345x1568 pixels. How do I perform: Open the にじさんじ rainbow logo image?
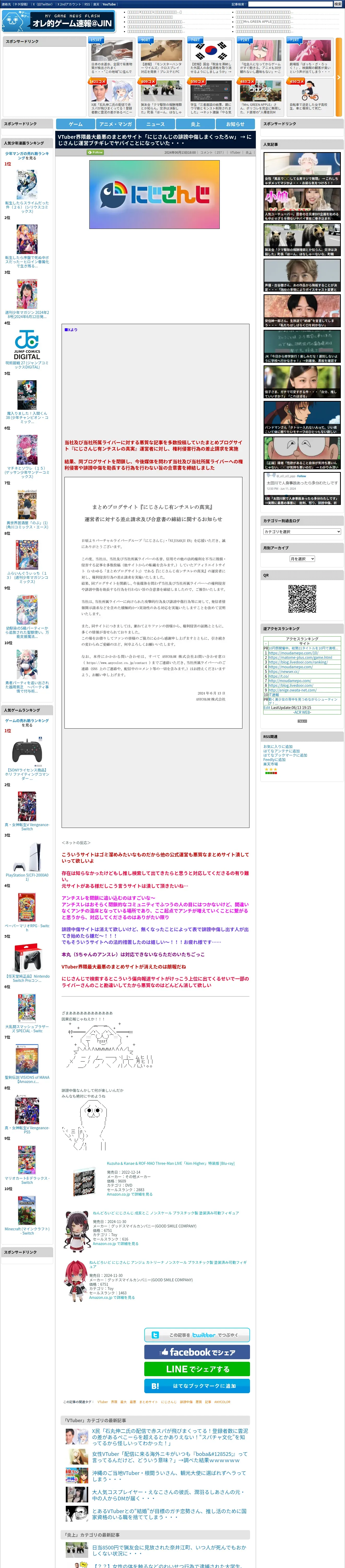(154, 194)
